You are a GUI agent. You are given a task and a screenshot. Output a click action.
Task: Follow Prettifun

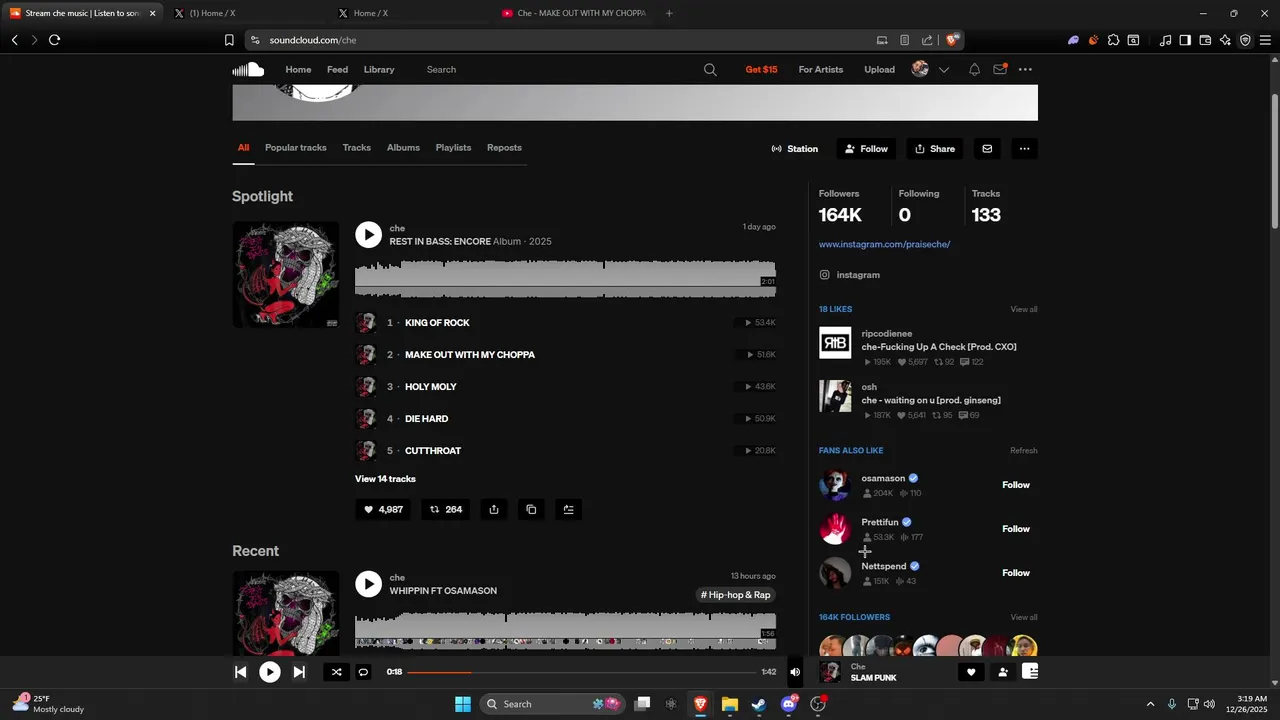1016,529
